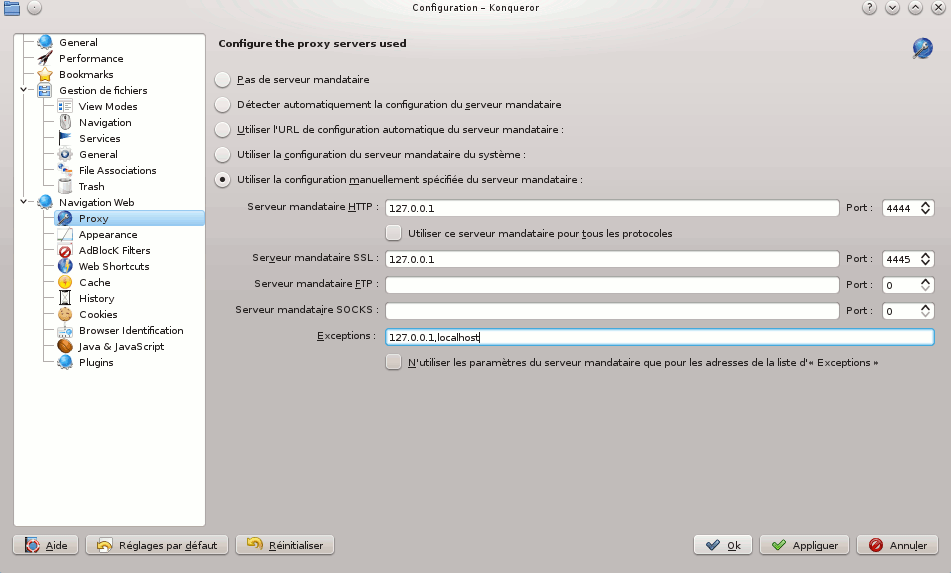Click the Appliquer button

pos(804,545)
